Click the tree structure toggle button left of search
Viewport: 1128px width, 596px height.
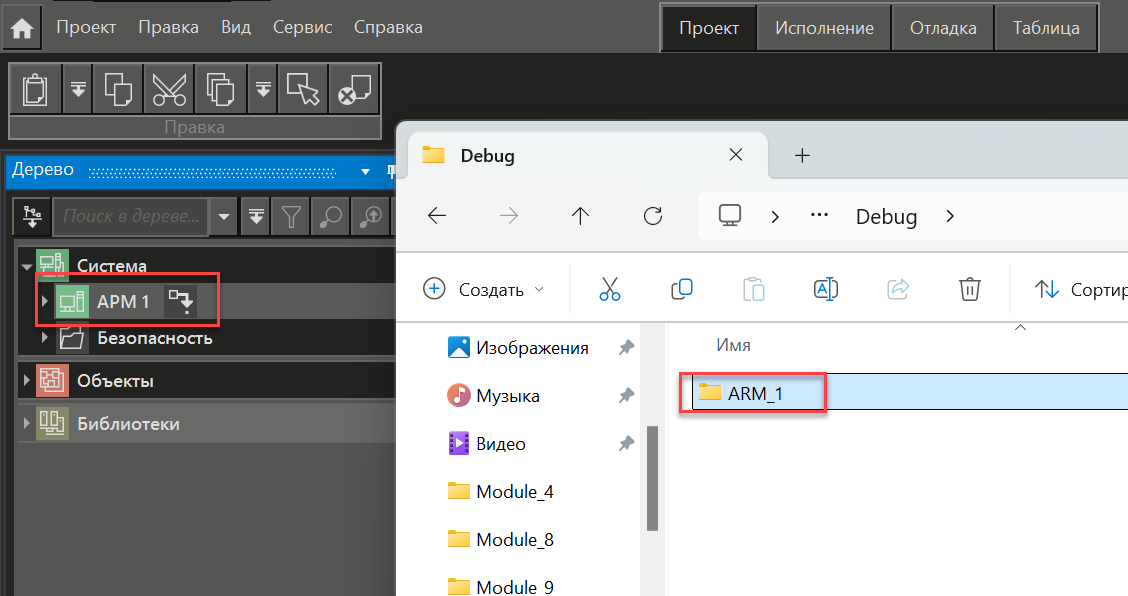(x=31, y=215)
